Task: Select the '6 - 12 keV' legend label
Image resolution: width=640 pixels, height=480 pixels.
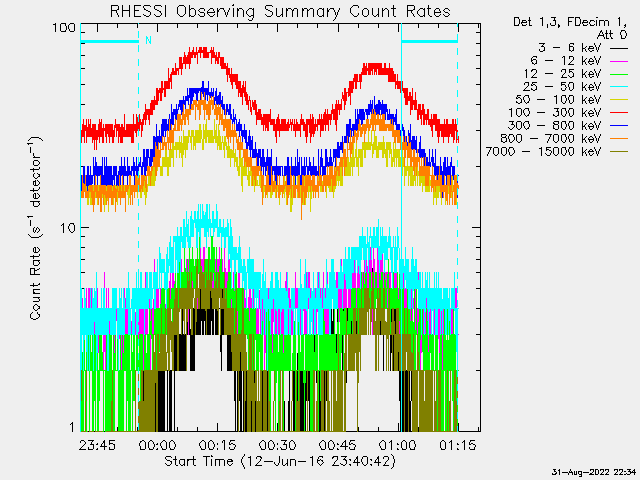Action: (566, 61)
